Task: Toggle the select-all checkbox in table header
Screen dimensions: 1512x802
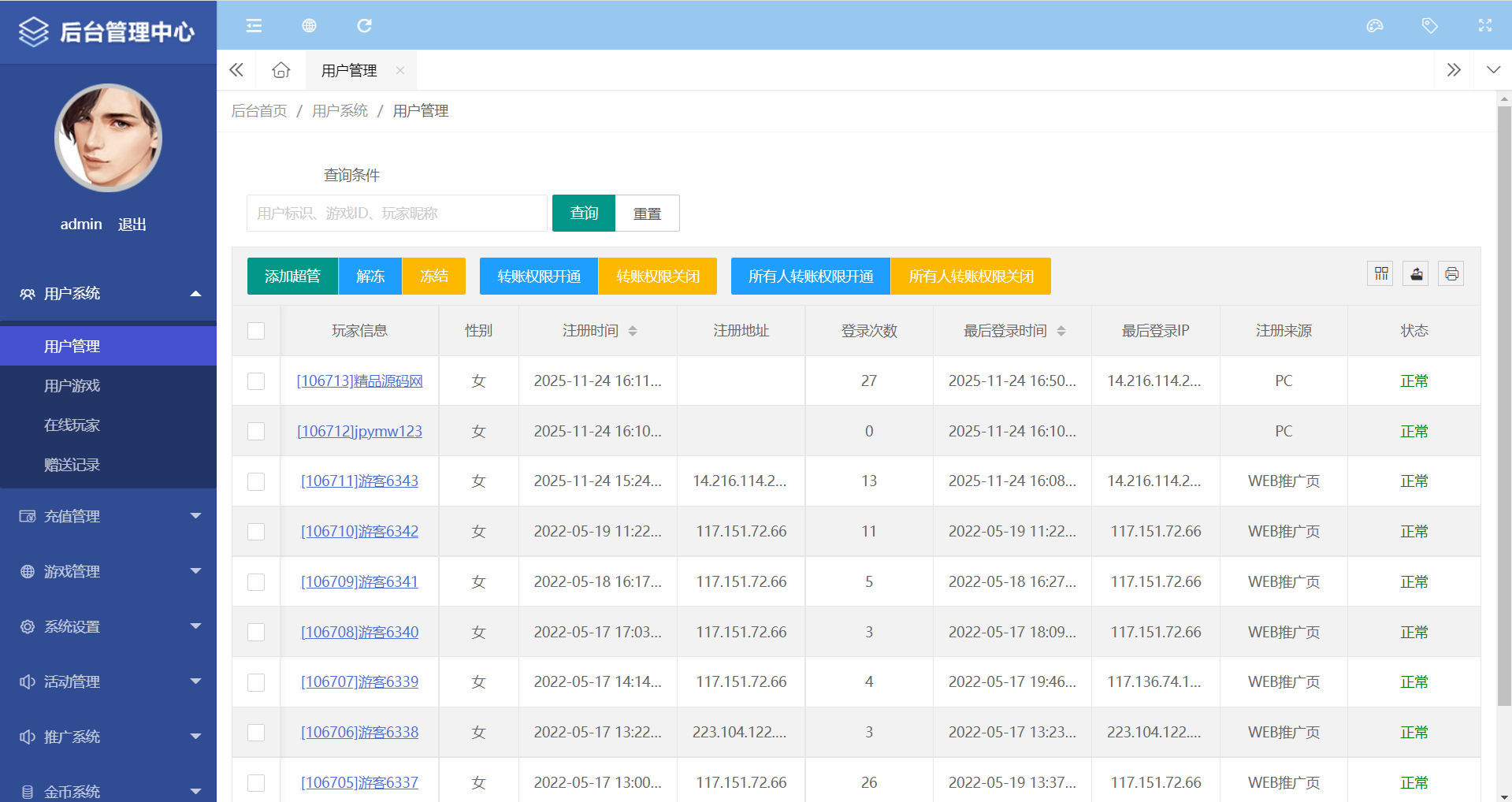Action: pyautogui.click(x=256, y=331)
